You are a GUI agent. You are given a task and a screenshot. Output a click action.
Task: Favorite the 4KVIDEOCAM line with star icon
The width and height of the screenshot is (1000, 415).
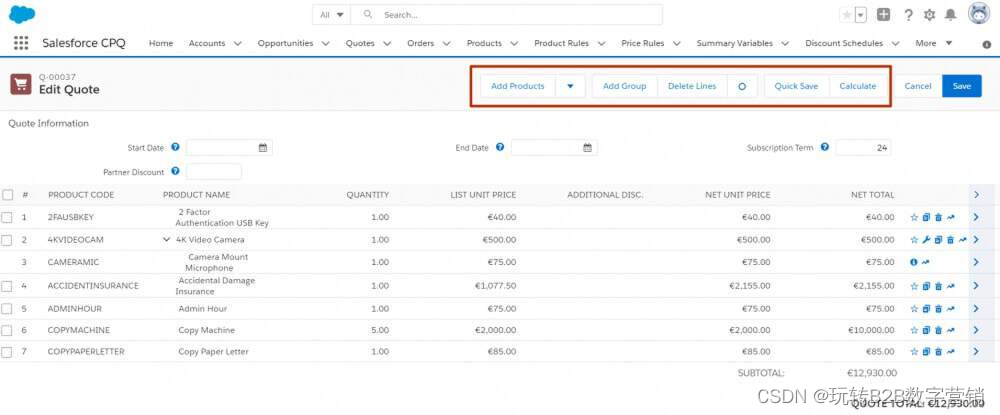coord(914,240)
